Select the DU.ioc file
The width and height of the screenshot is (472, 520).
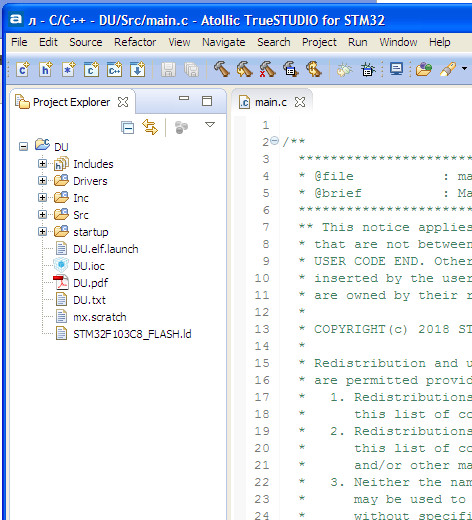coord(89,266)
